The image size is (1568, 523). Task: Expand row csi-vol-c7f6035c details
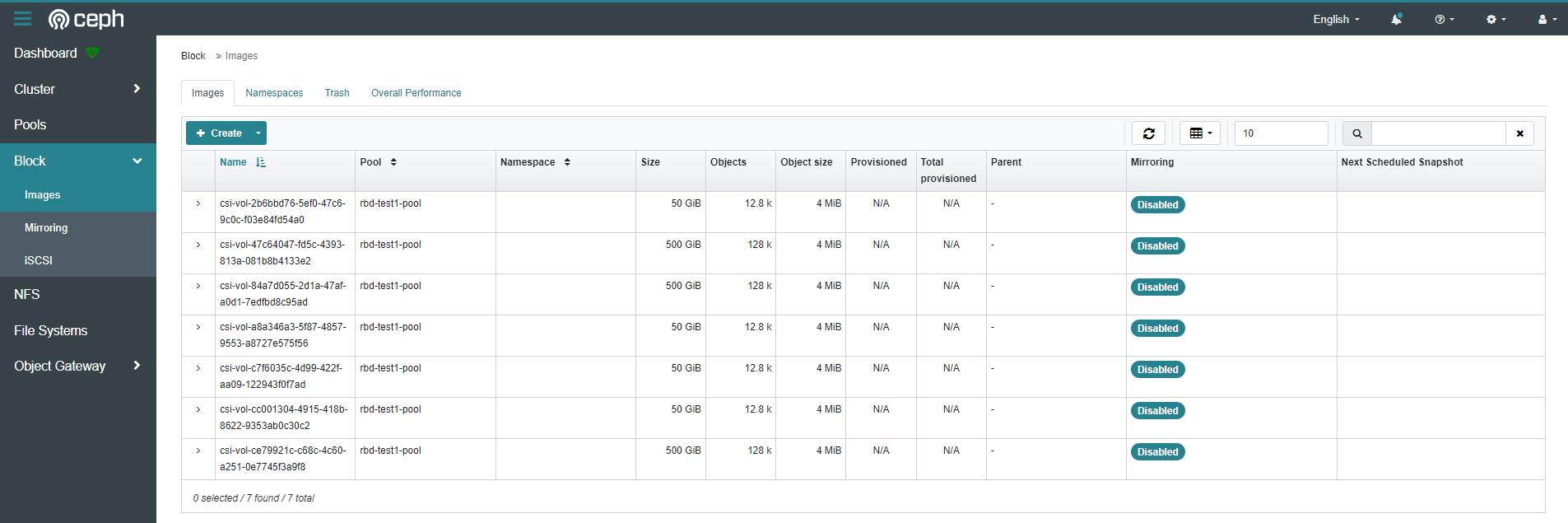tap(198, 368)
